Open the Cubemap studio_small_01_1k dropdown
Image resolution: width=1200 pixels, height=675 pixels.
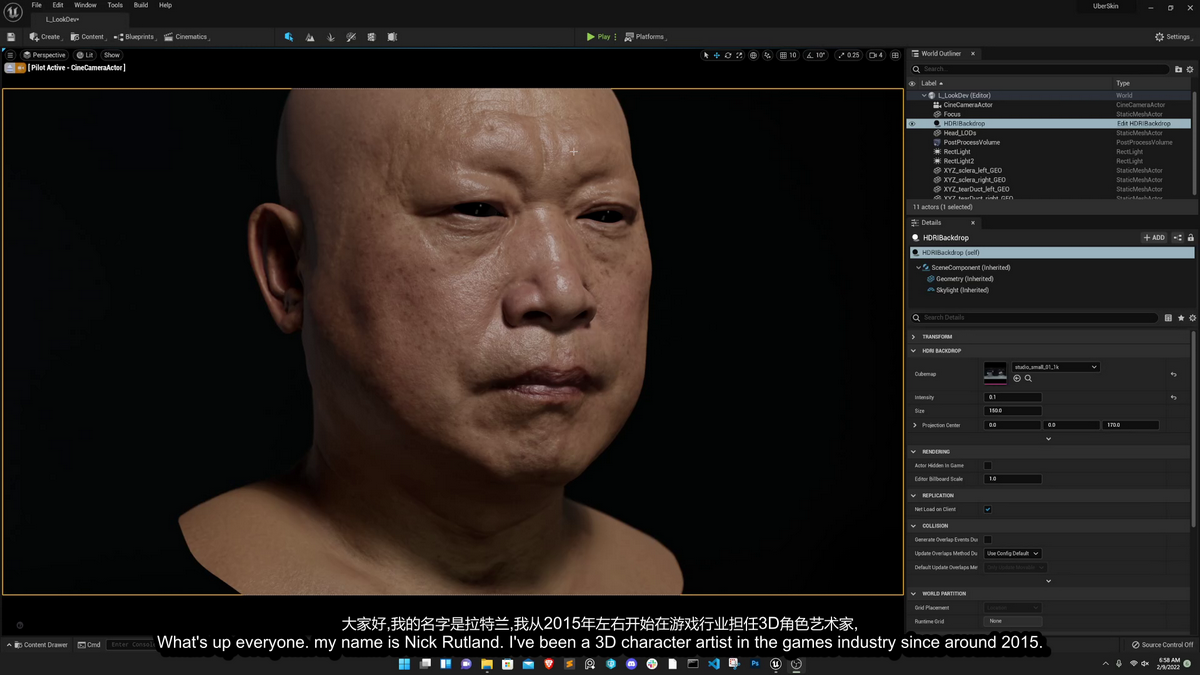point(1056,367)
